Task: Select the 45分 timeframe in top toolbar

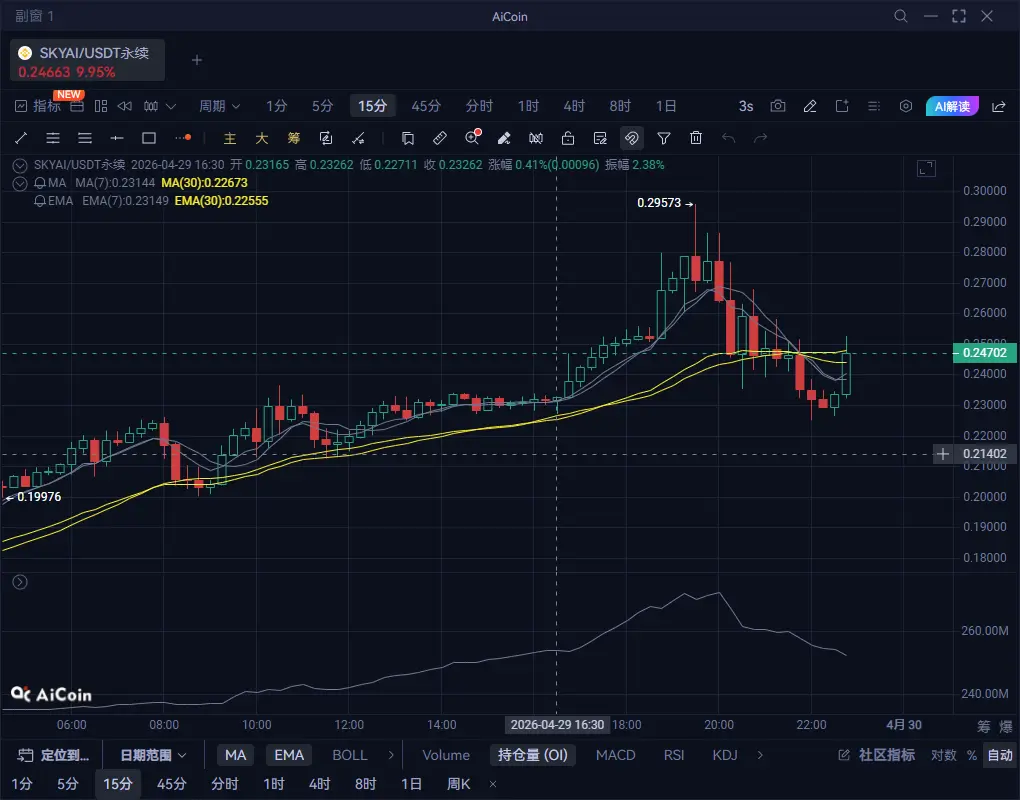Action: pyautogui.click(x=426, y=106)
